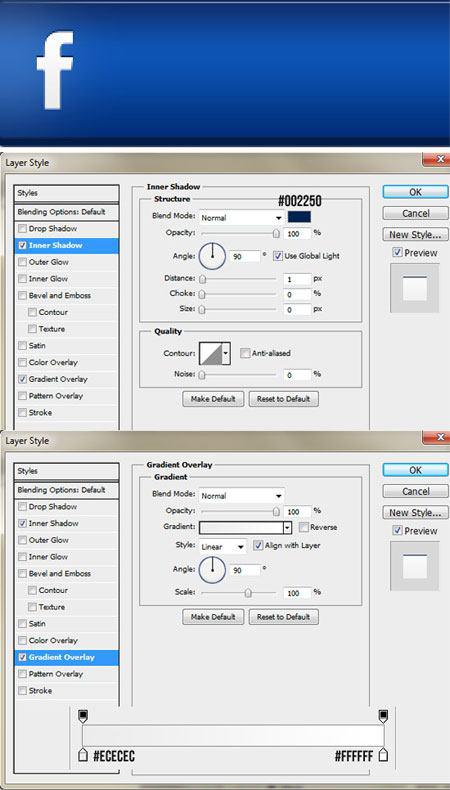Click the gradient bar preview at bottom
The height and width of the screenshot is (790, 450).
(233, 736)
